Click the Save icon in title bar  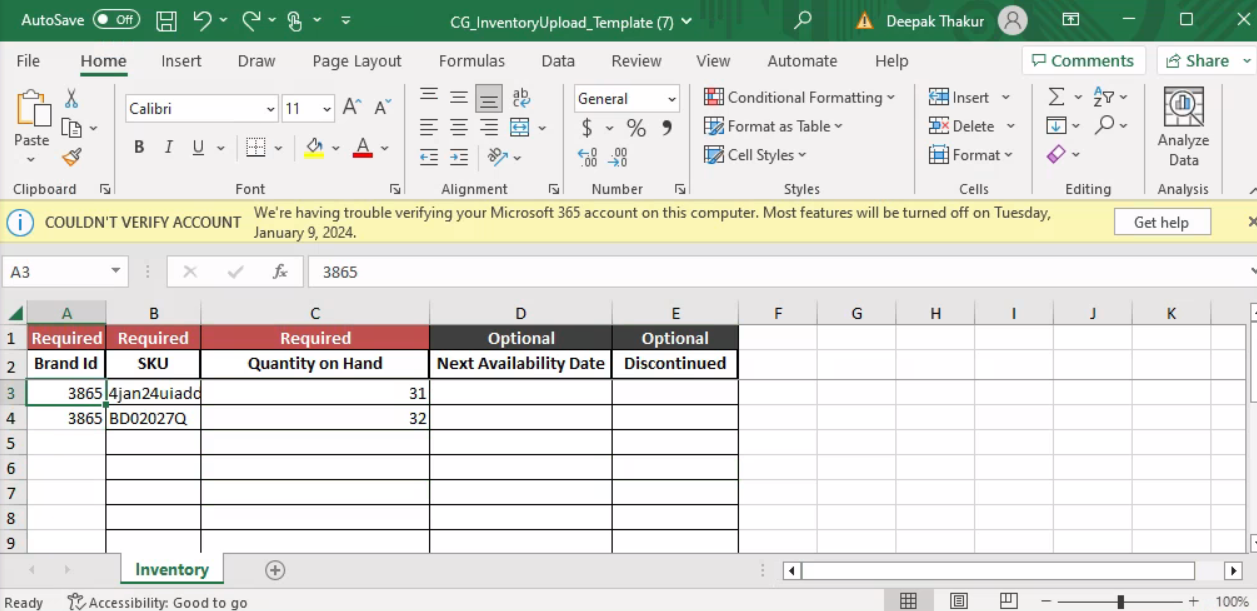tap(167, 20)
